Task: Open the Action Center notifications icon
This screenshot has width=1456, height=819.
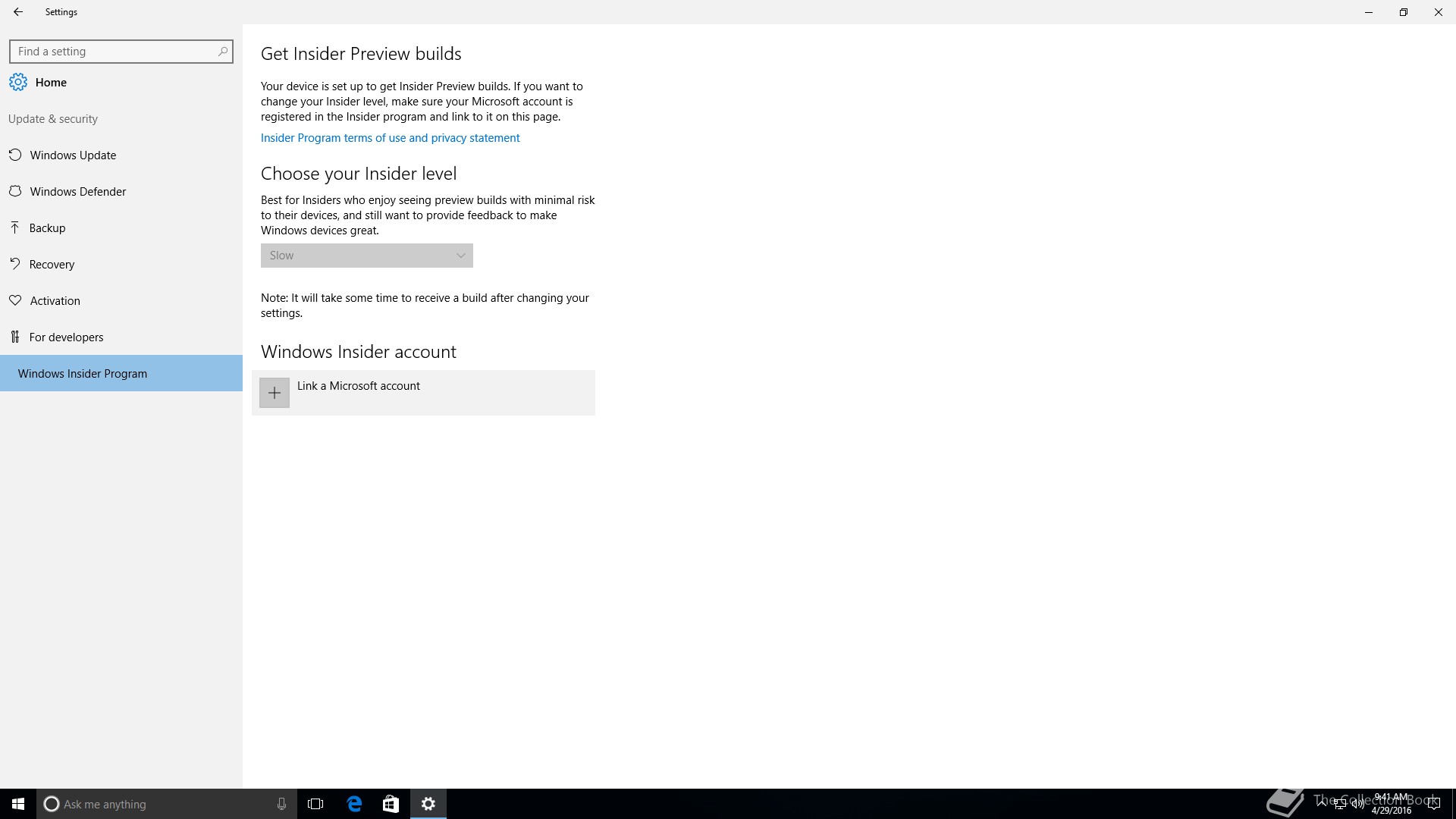Action: click(1432, 804)
